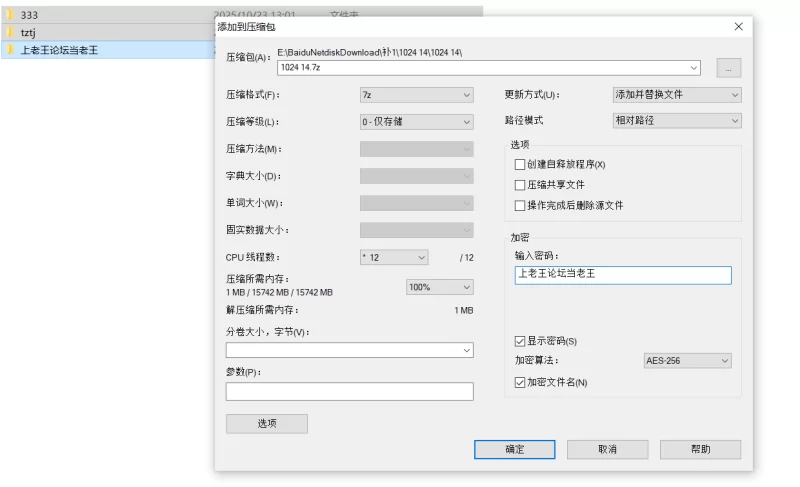Screen dimensions: 800x487
Task: Open the AES-256 加密算法 dropdown
Action: tap(687, 360)
